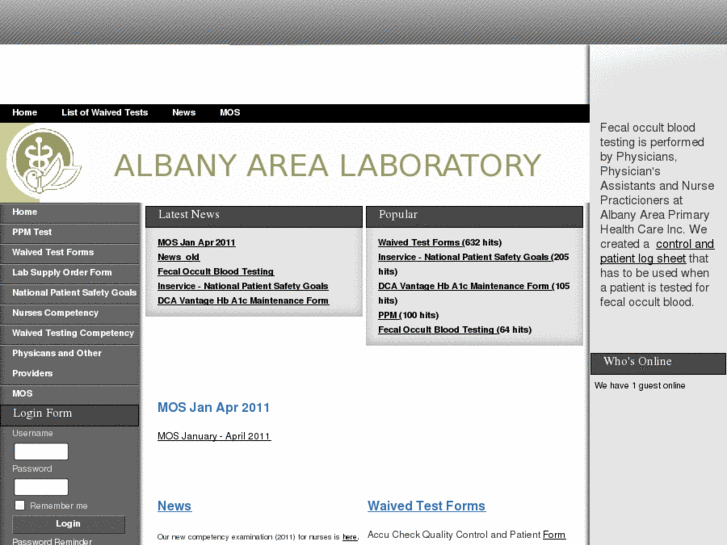The image size is (727, 545).
Task: Click the ALBANY AREA LABORATORY title banner
Action: pyautogui.click(x=327, y=166)
